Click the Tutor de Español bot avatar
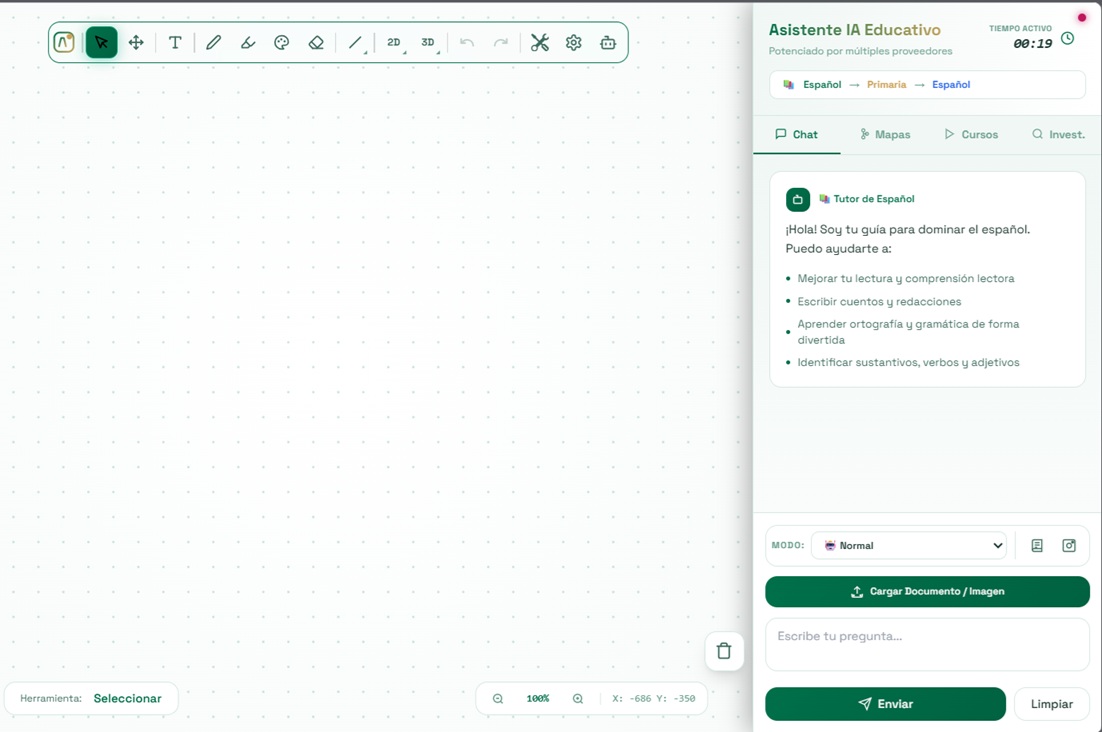This screenshot has height=732, width=1102. click(798, 200)
